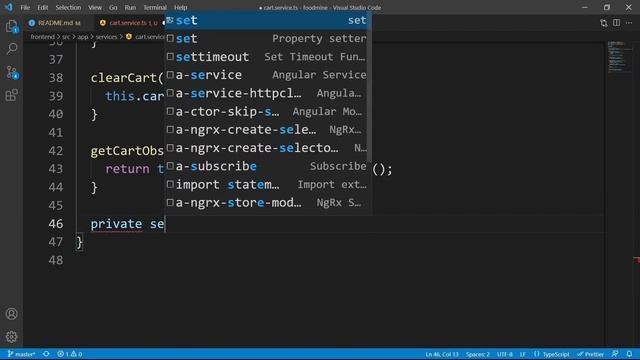Open the Edit menu
The height and width of the screenshot is (360, 640).
42,7
